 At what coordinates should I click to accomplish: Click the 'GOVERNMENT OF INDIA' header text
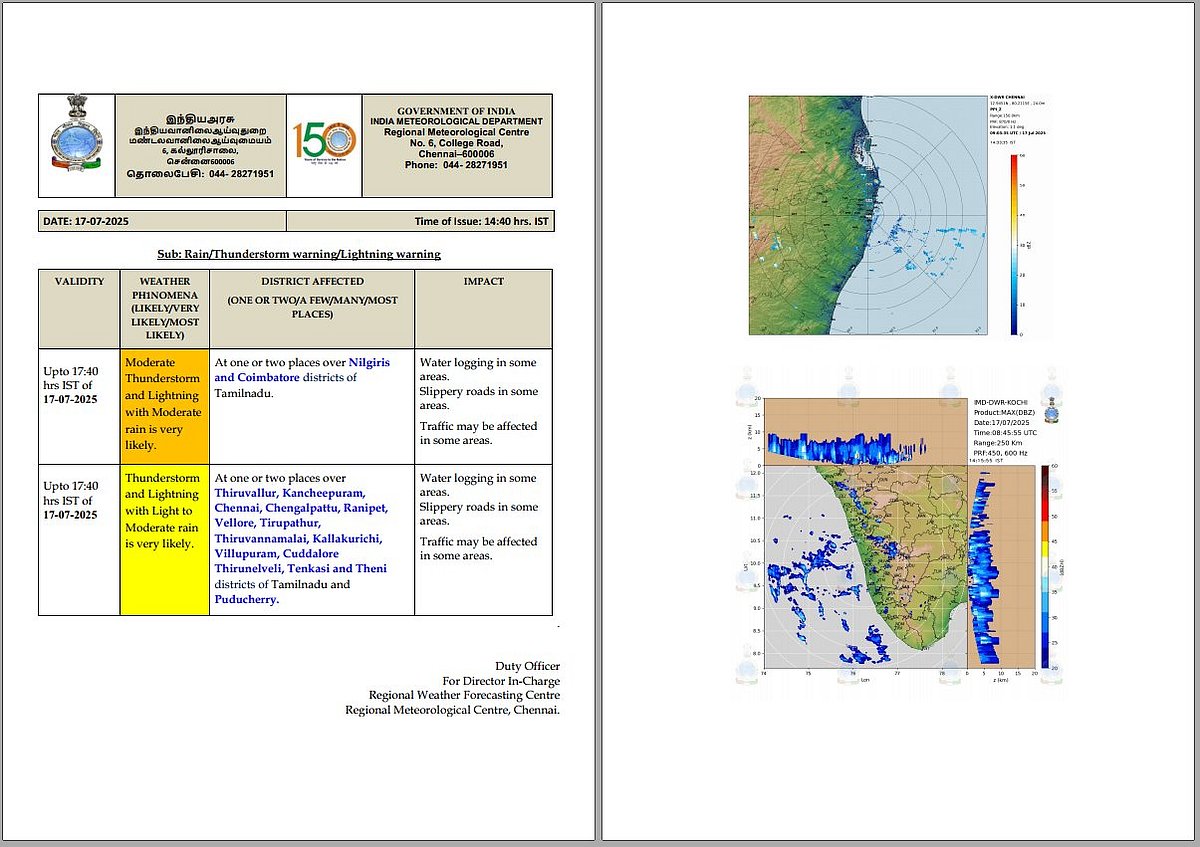pyautogui.click(x=457, y=110)
